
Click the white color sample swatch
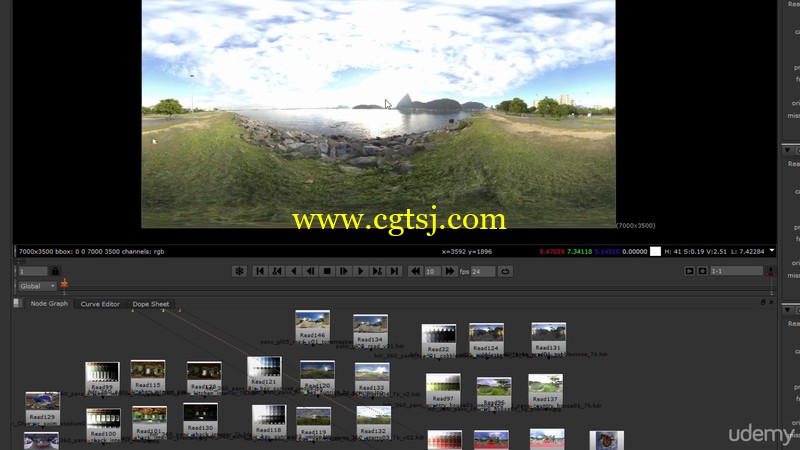pyautogui.click(x=656, y=251)
